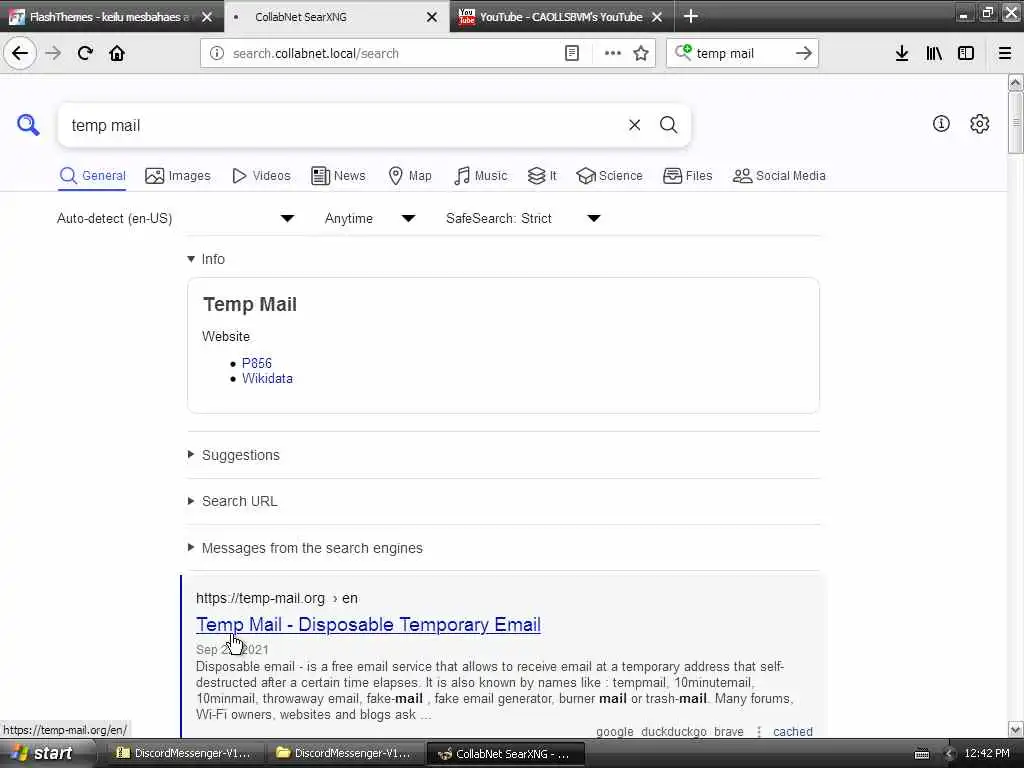Click the Temp Mail infobox heading
Viewport: 1024px width, 768px height.
tap(250, 304)
